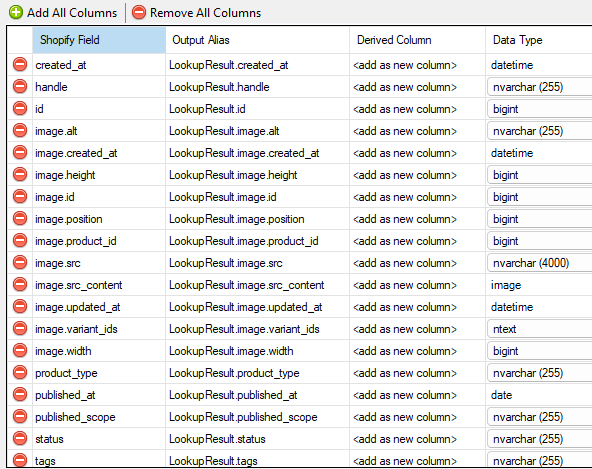The height and width of the screenshot is (469, 592).
Task: Remove the image.variant_ids column row
Action: 20,329
